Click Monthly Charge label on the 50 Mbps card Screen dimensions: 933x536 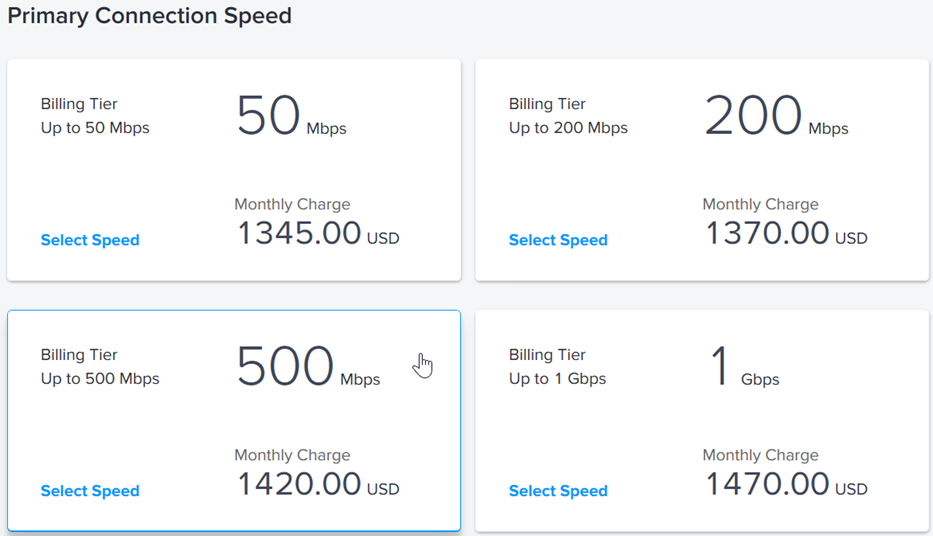(x=292, y=204)
